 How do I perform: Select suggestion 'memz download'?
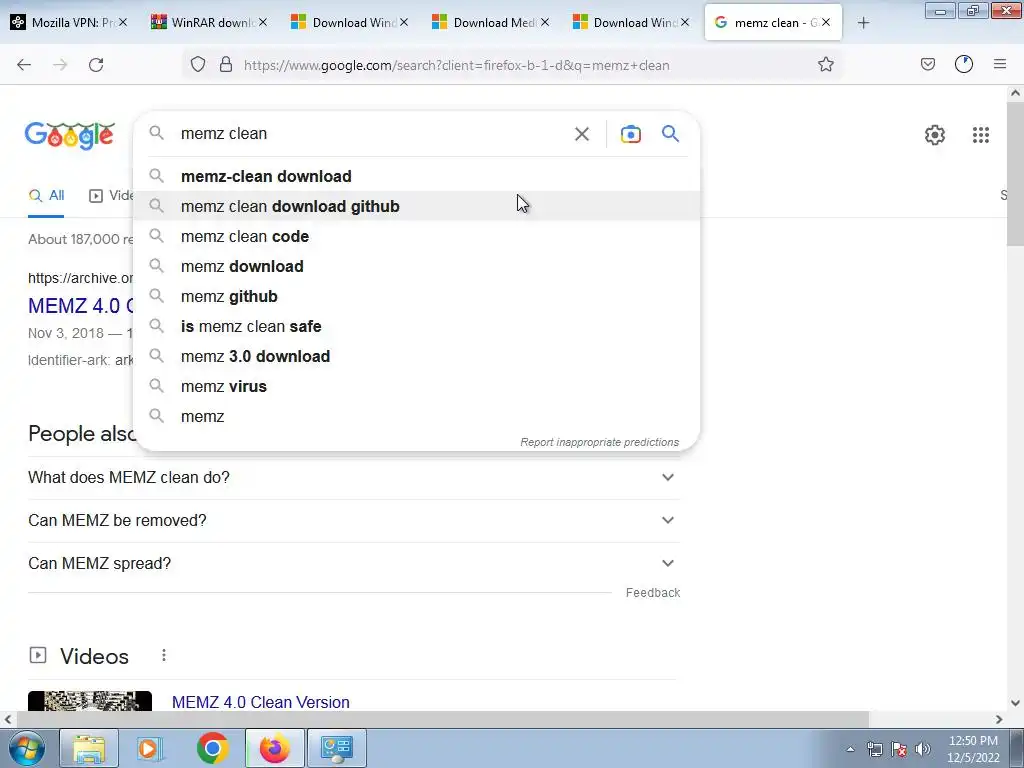point(417,266)
